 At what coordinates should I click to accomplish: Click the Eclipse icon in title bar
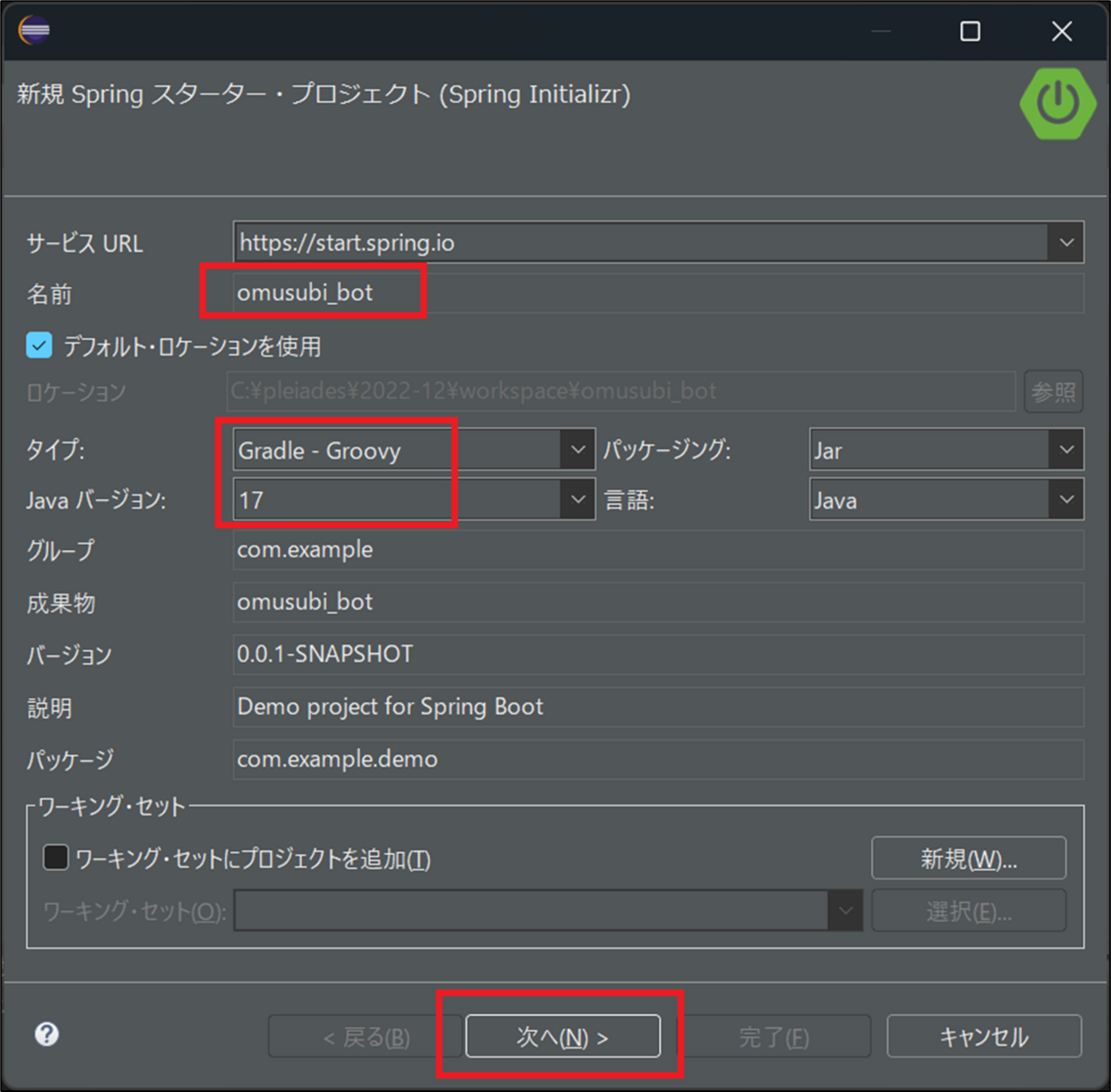(34, 31)
